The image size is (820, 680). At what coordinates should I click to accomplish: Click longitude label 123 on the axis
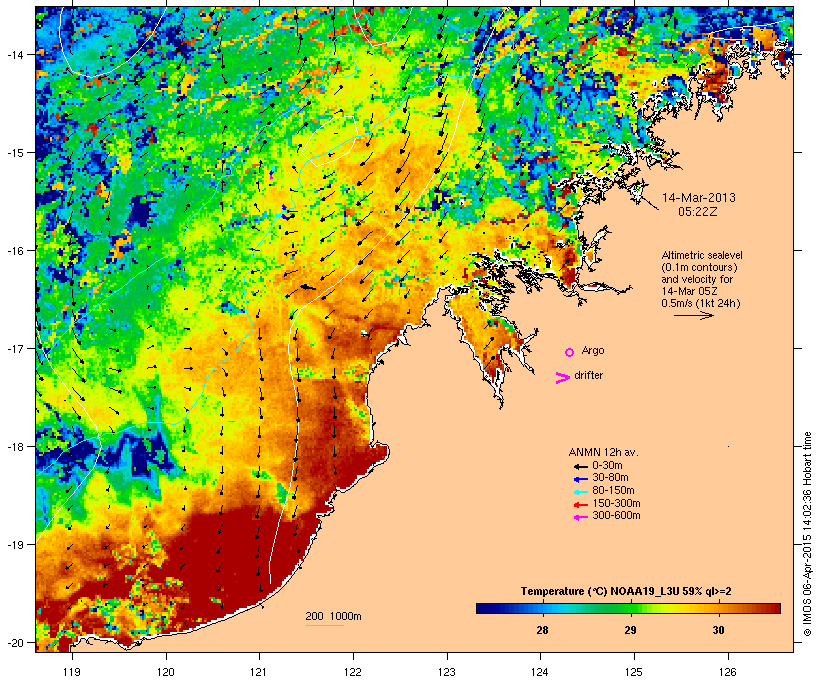click(447, 672)
